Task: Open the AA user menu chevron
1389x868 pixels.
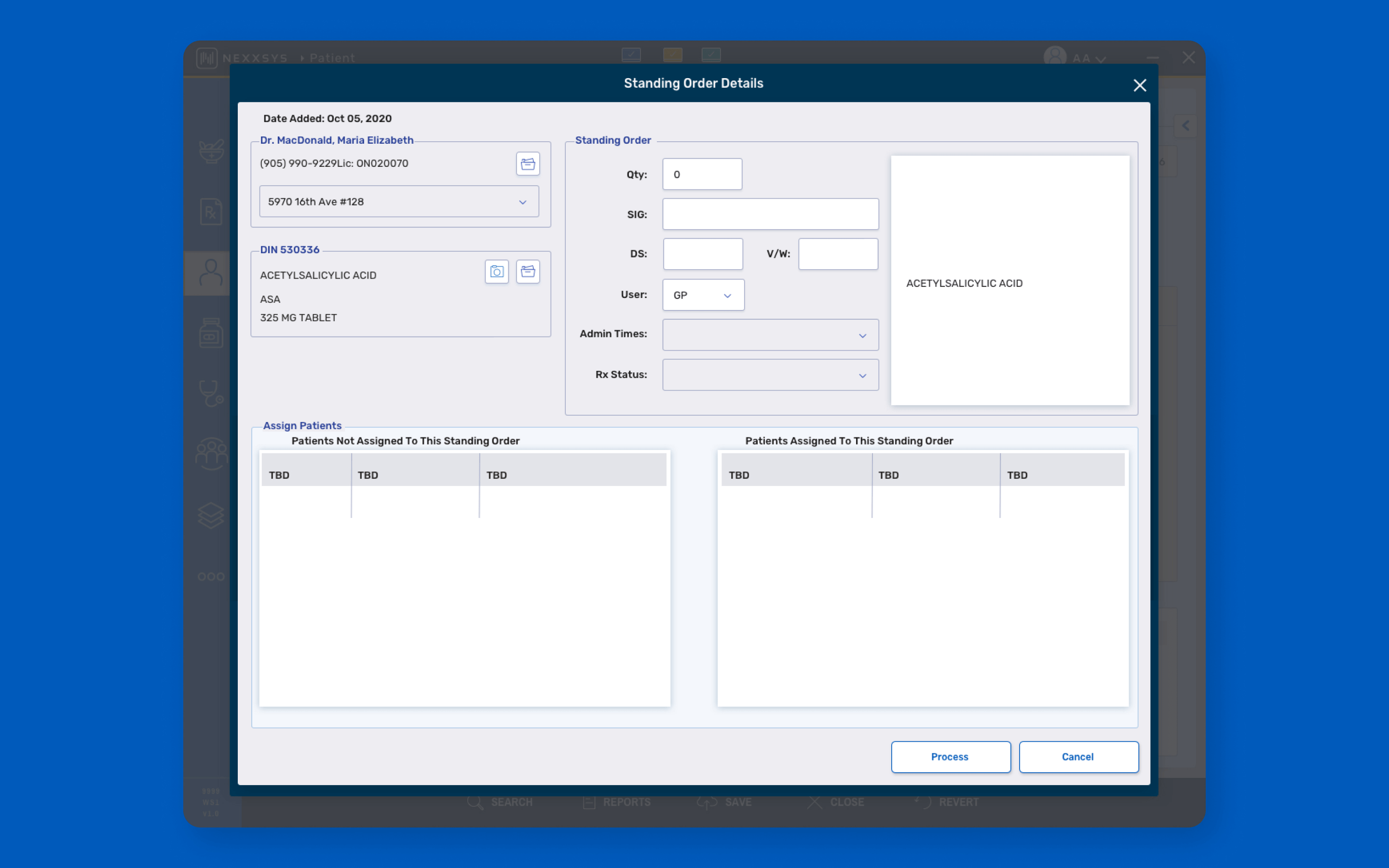Action: pyautogui.click(x=1100, y=59)
